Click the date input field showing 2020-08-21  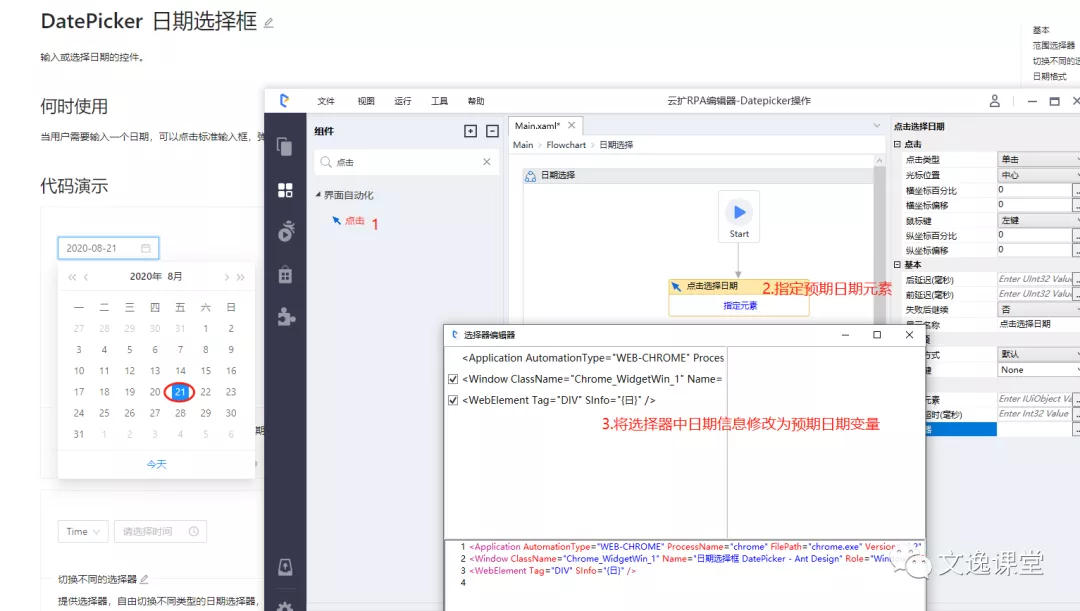click(x=108, y=248)
